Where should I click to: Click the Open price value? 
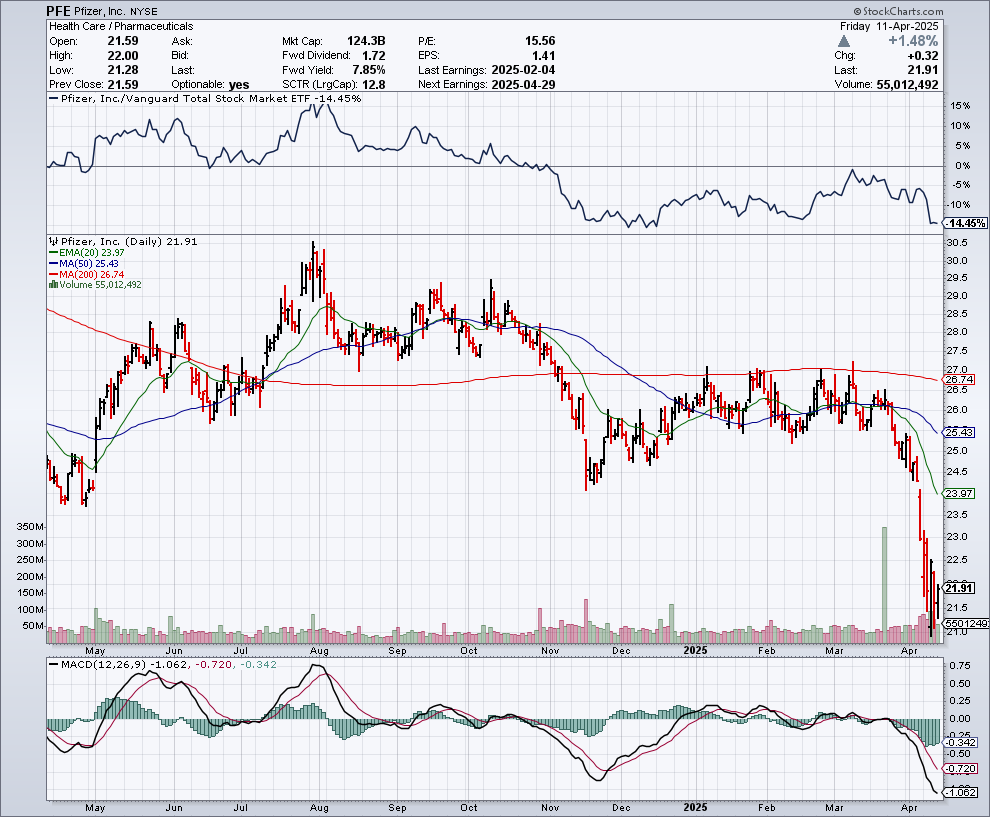[x=122, y=40]
